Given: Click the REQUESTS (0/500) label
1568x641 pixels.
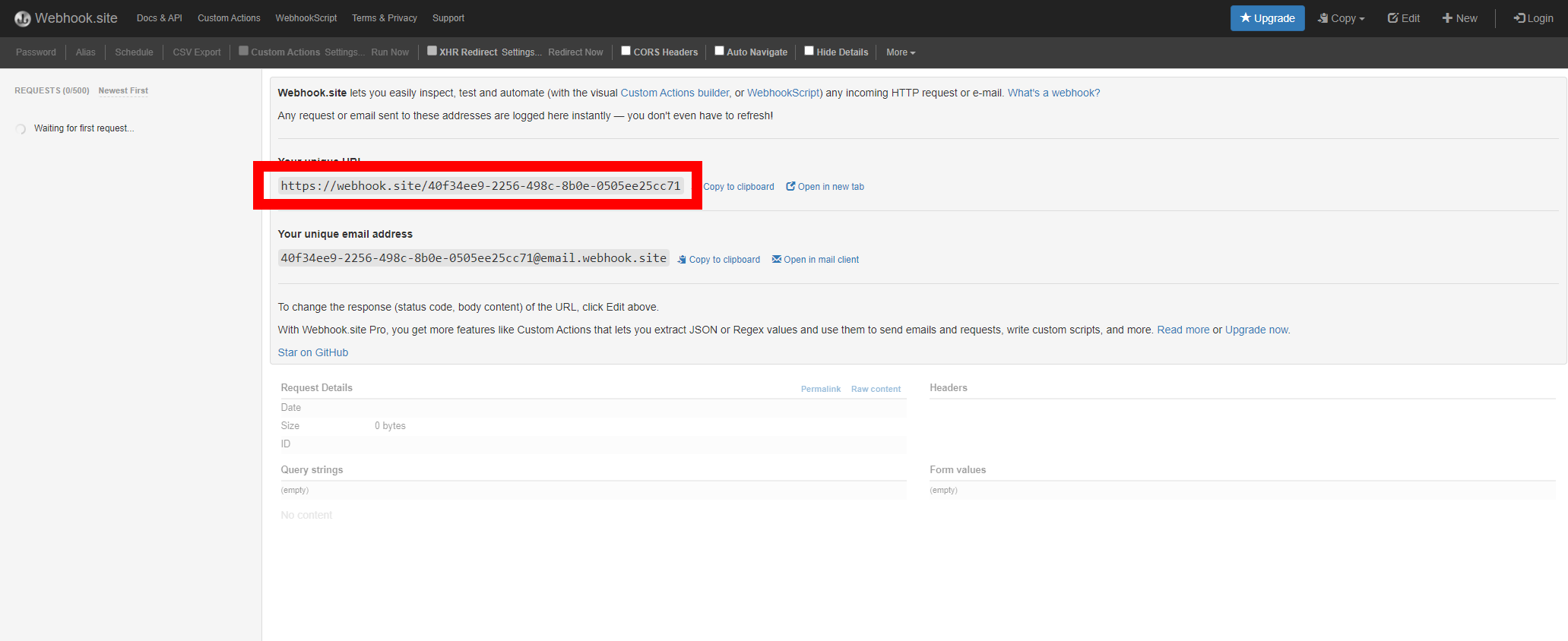Looking at the screenshot, I should click(x=52, y=90).
